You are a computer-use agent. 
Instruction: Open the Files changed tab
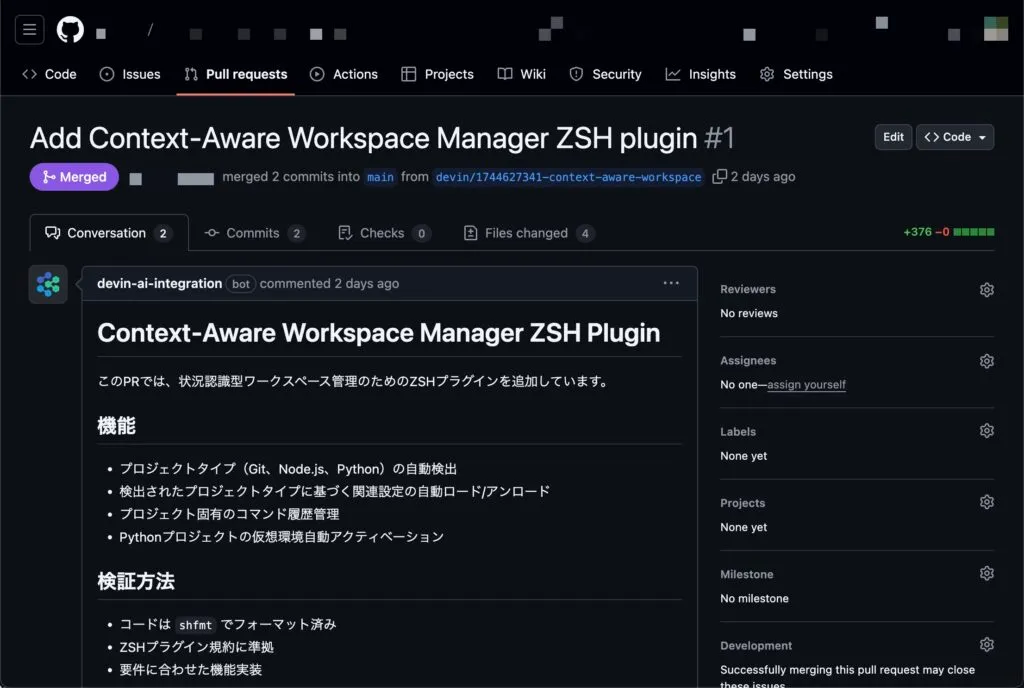pyautogui.click(x=528, y=233)
